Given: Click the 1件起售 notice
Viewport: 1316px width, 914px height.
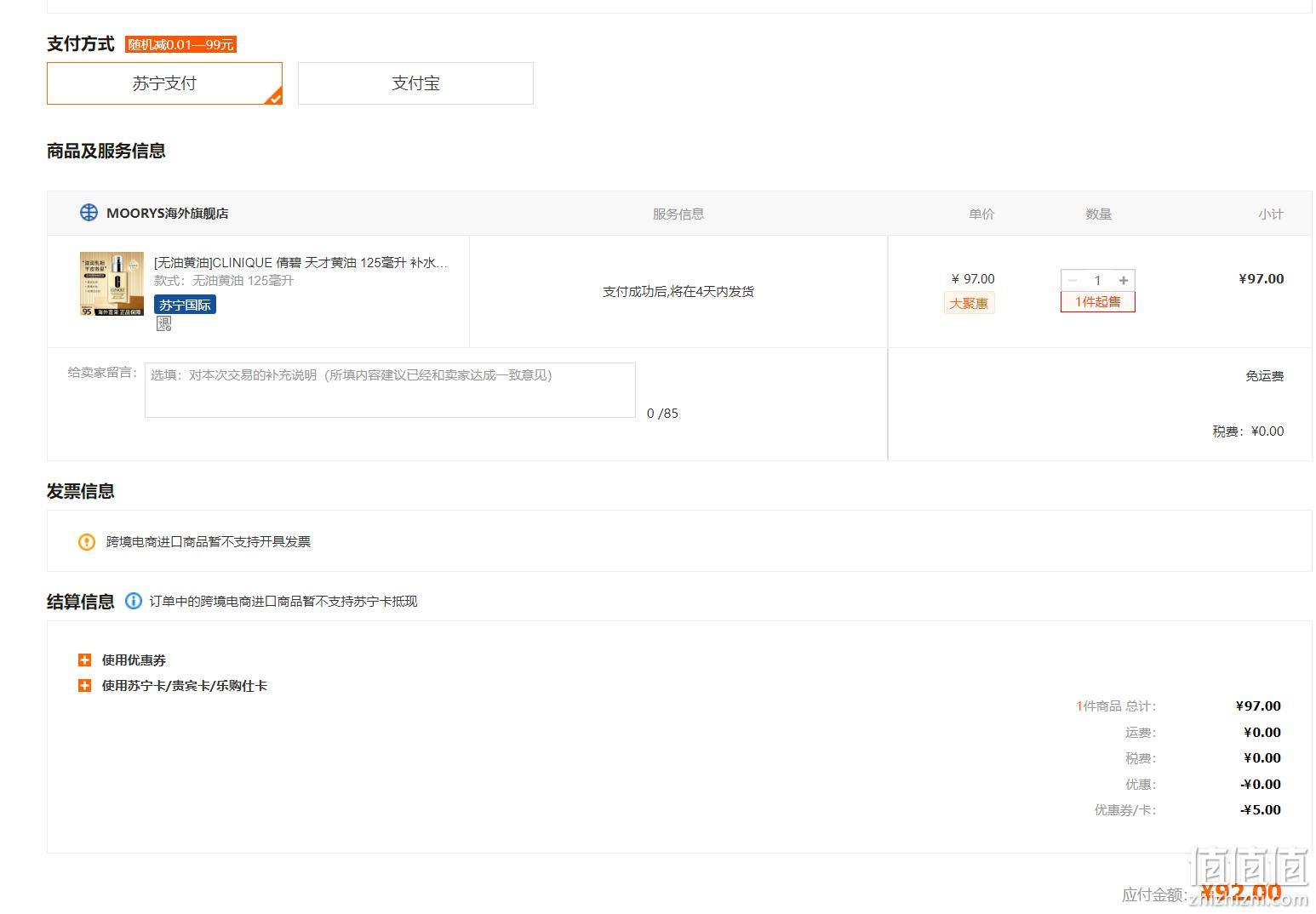Looking at the screenshot, I should tap(1098, 302).
